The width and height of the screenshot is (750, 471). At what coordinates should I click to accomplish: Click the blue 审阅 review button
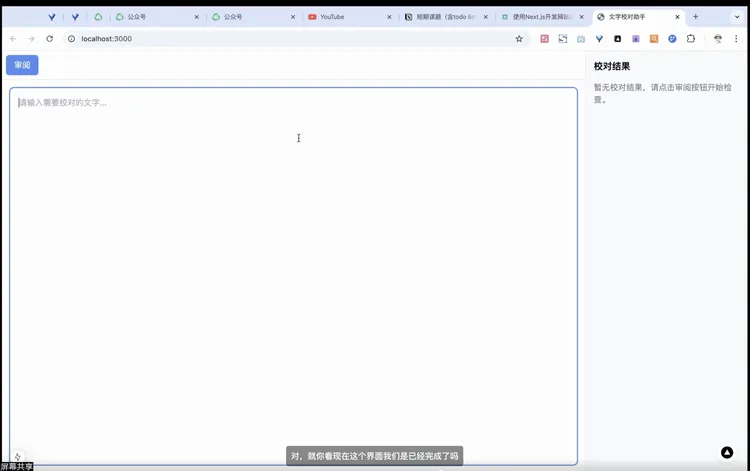pos(22,65)
